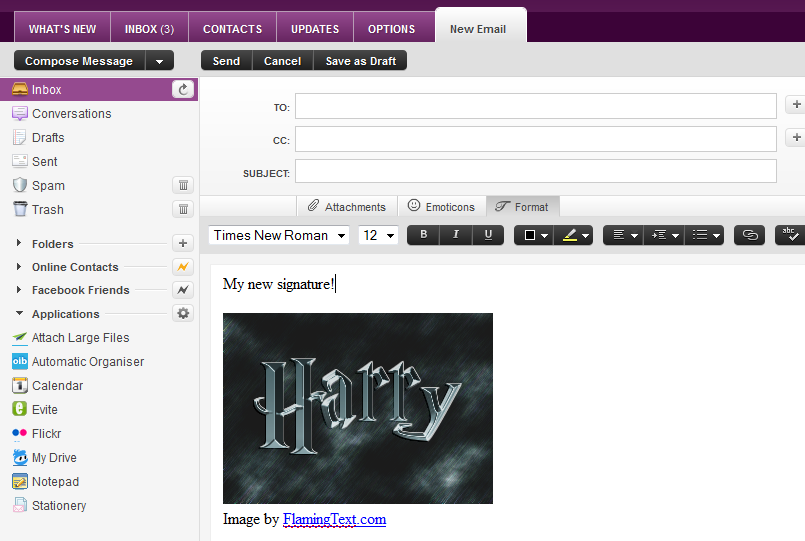Open the Times New Roman font dropdown
Viewport: 805px width, 541px height.
coord(279,235)
